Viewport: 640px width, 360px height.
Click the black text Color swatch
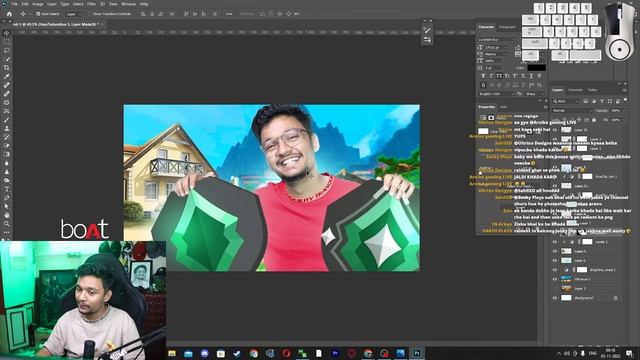coord(536,68)
